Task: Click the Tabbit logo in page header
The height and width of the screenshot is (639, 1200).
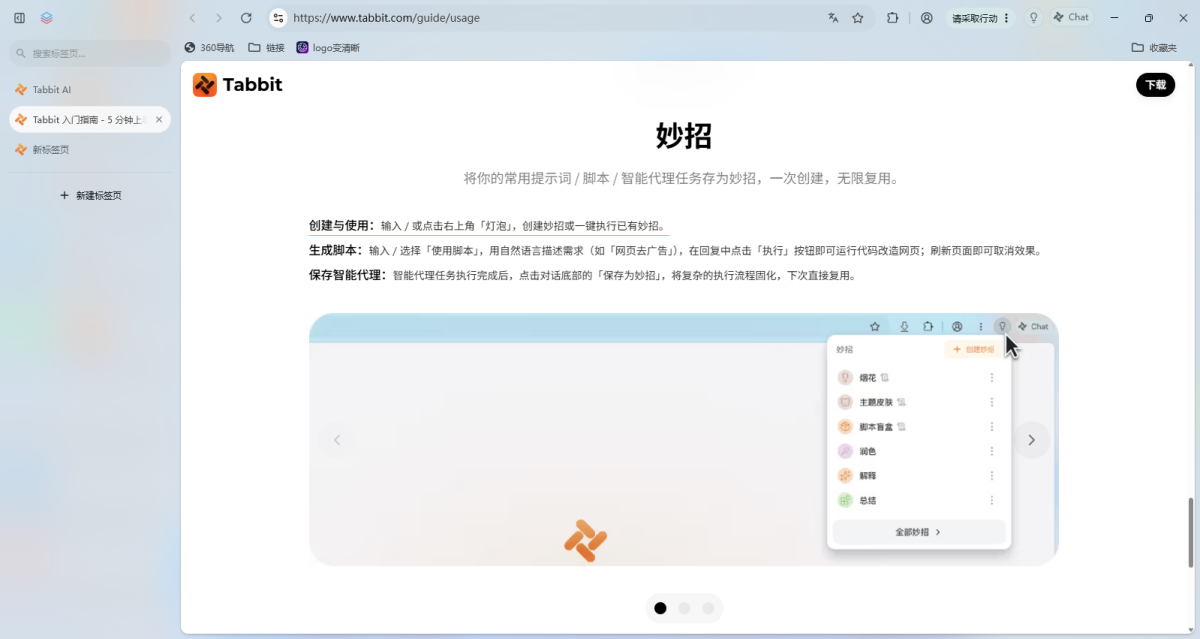Action: tap(237, 84)
